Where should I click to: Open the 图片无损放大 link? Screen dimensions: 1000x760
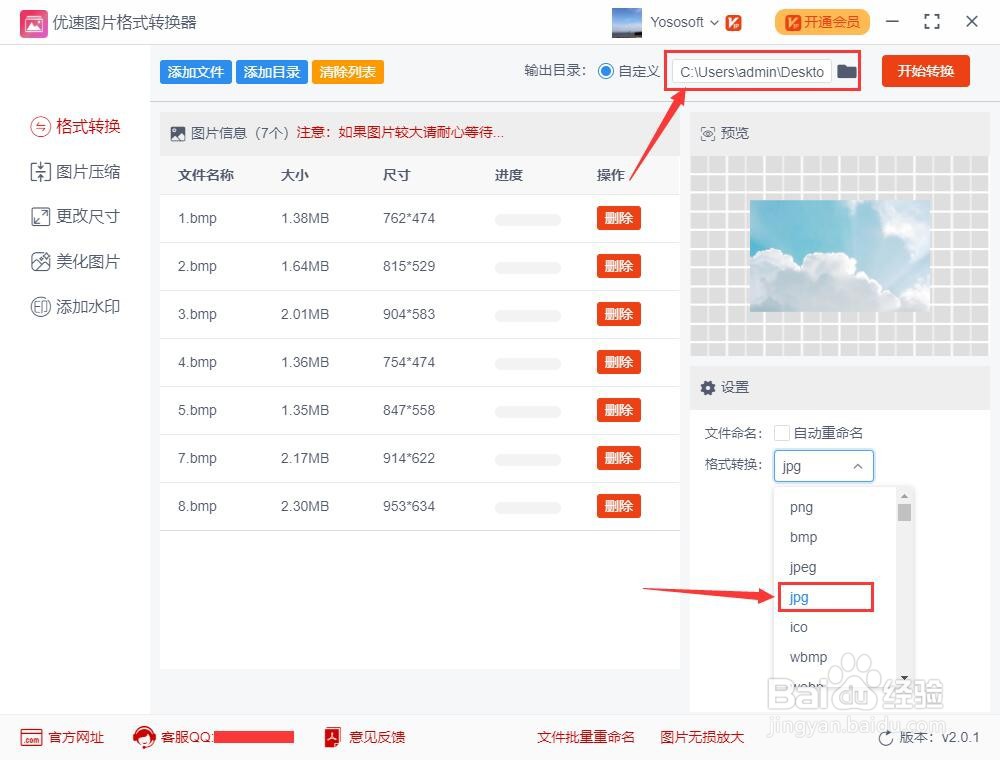tap(702, 738)
